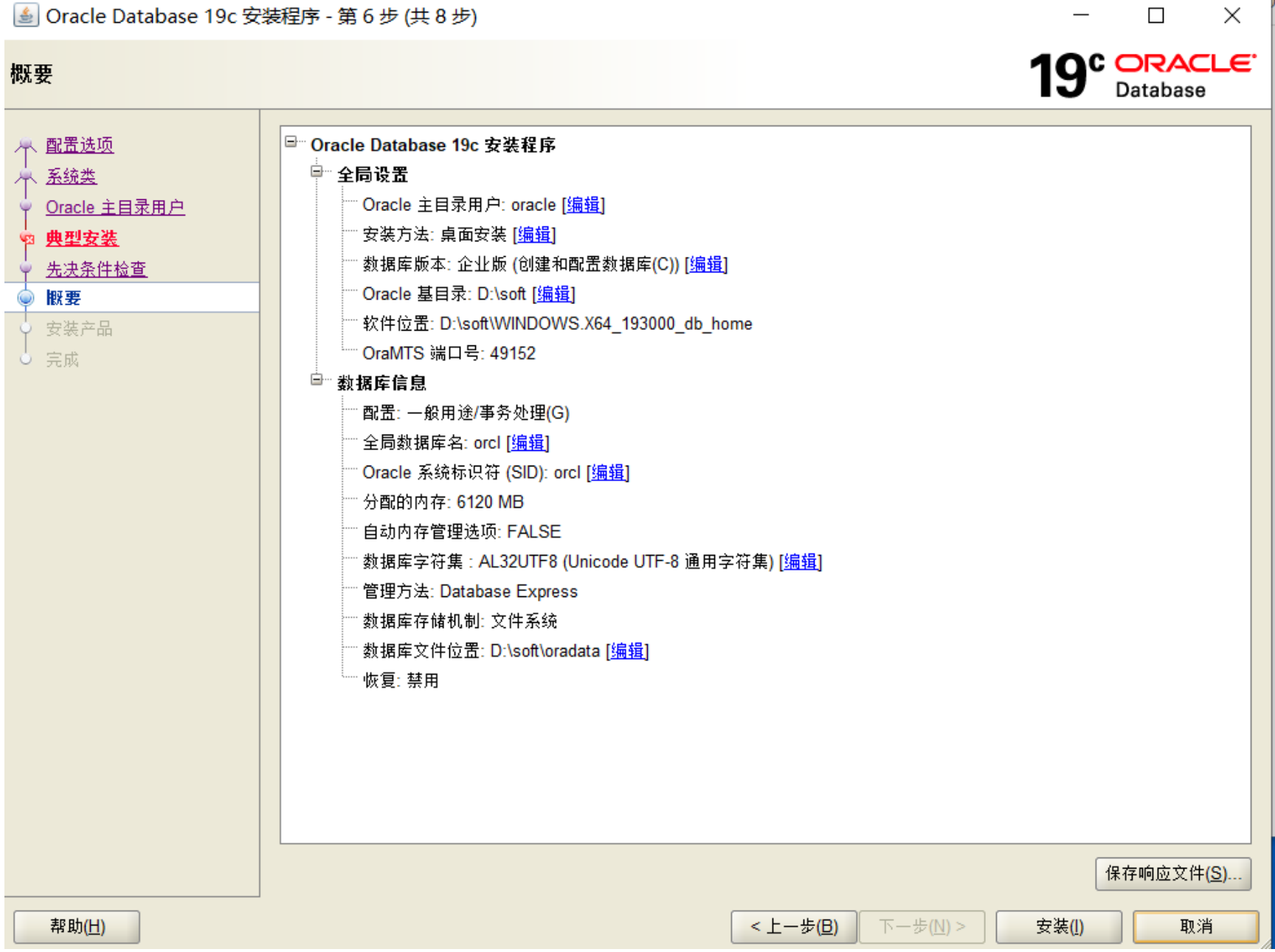Edit the 安装方法 桌面安装 setting
This screenshot has width=1275, height=952.
(x=534, y=235)
